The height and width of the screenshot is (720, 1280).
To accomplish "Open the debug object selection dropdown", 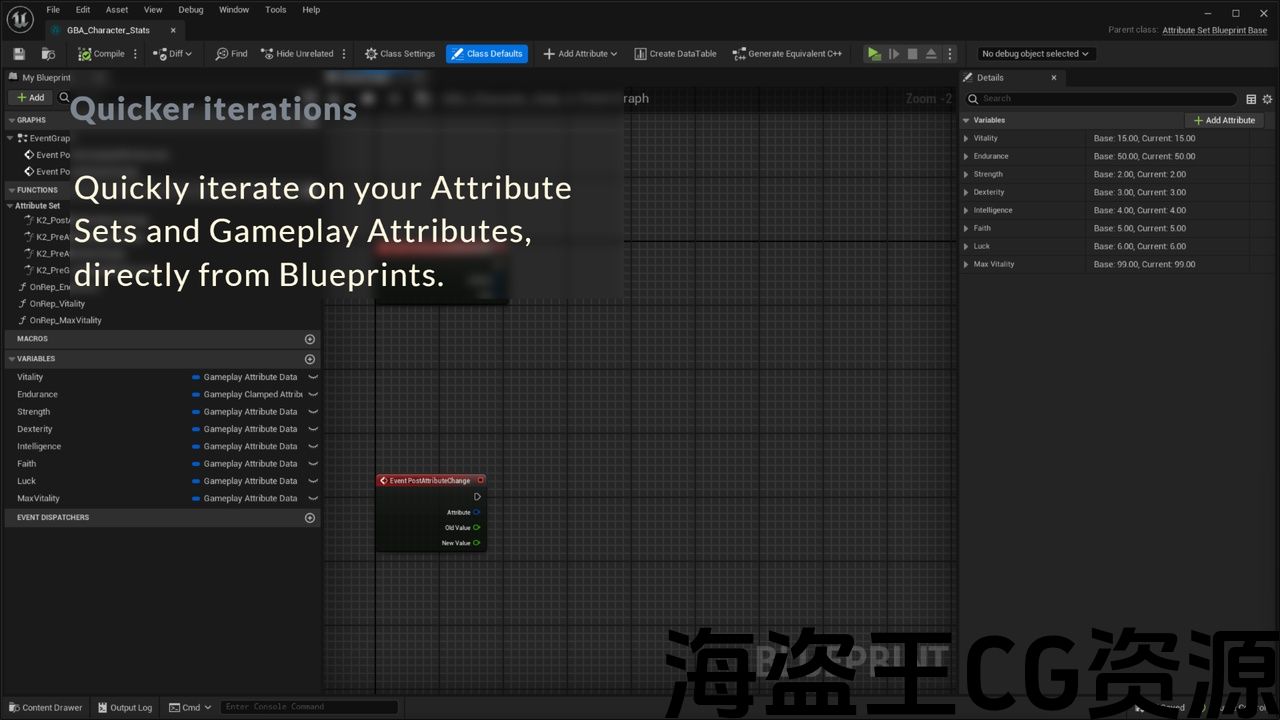I will 1036,54.
